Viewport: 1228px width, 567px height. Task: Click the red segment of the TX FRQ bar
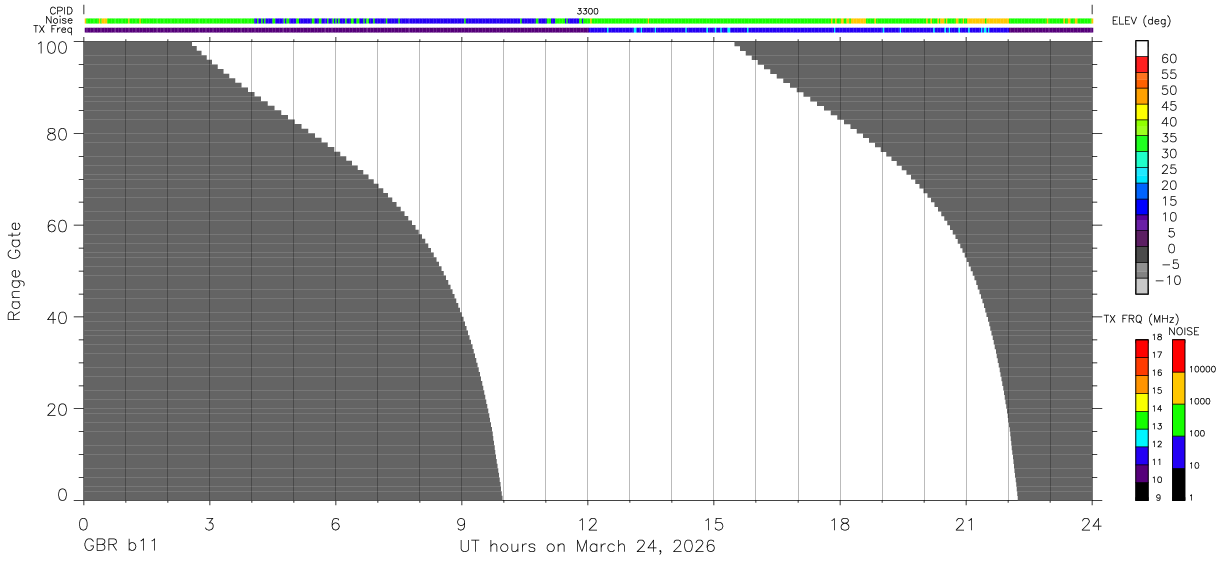pos(1141,349)
